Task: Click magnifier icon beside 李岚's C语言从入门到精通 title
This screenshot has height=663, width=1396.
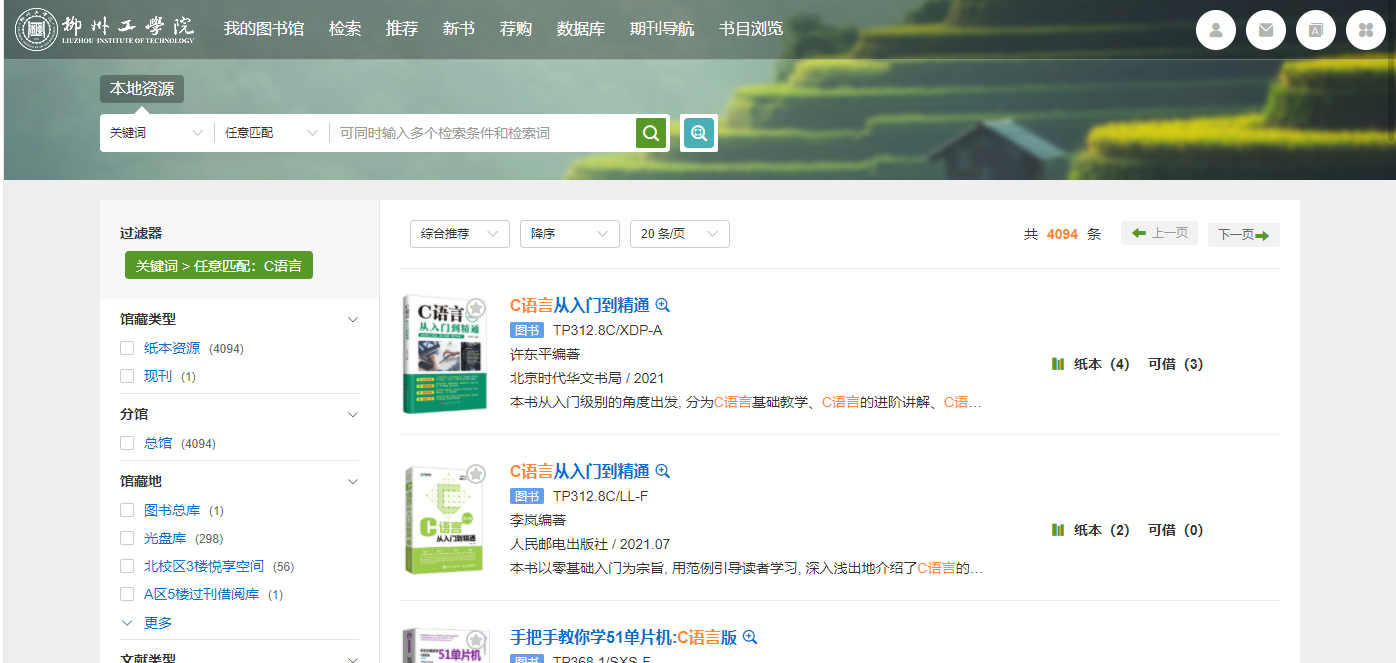Action: (662, 471)
